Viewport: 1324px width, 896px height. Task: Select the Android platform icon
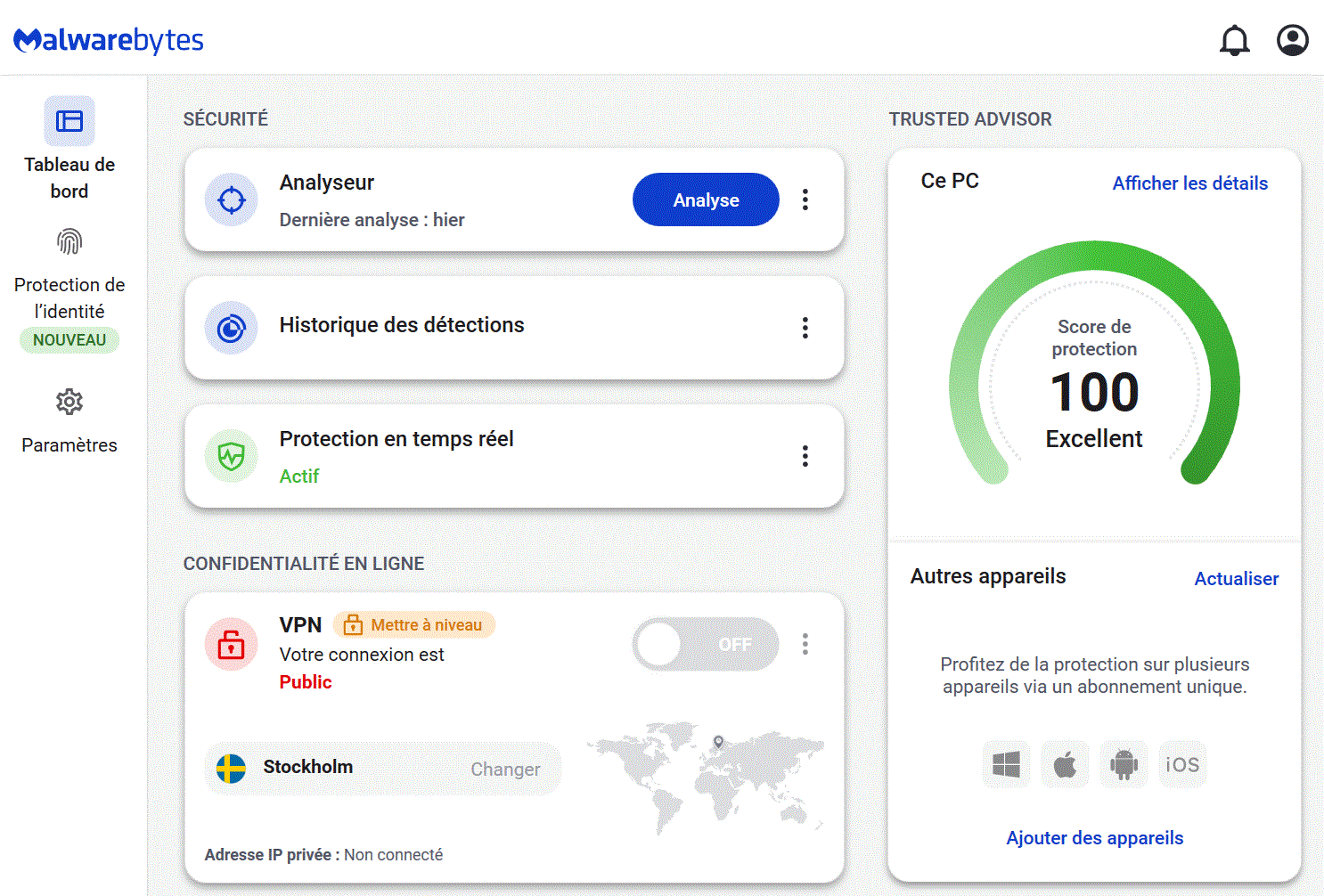[1124, 764]
